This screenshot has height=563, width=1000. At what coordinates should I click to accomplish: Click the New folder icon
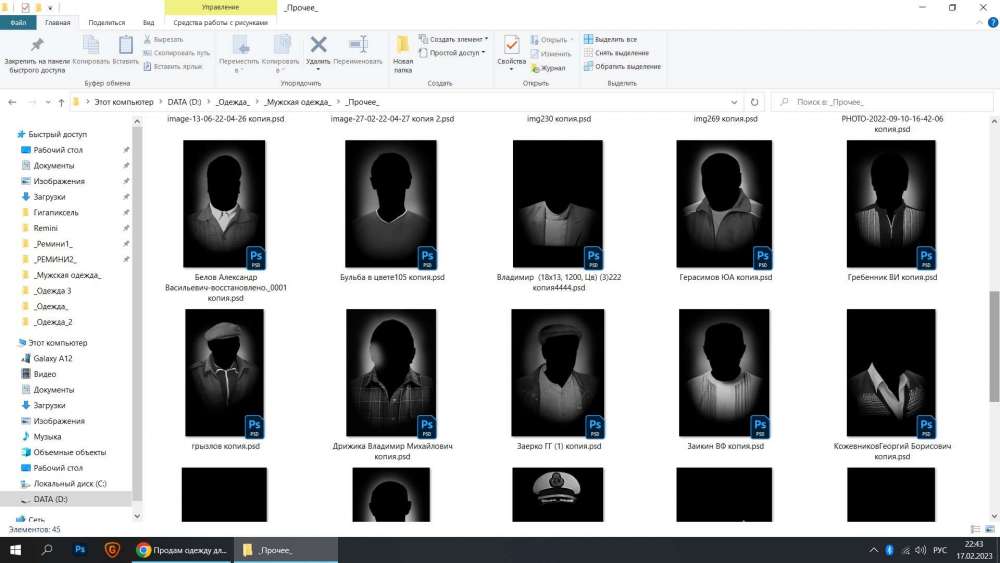click(402, 45)
